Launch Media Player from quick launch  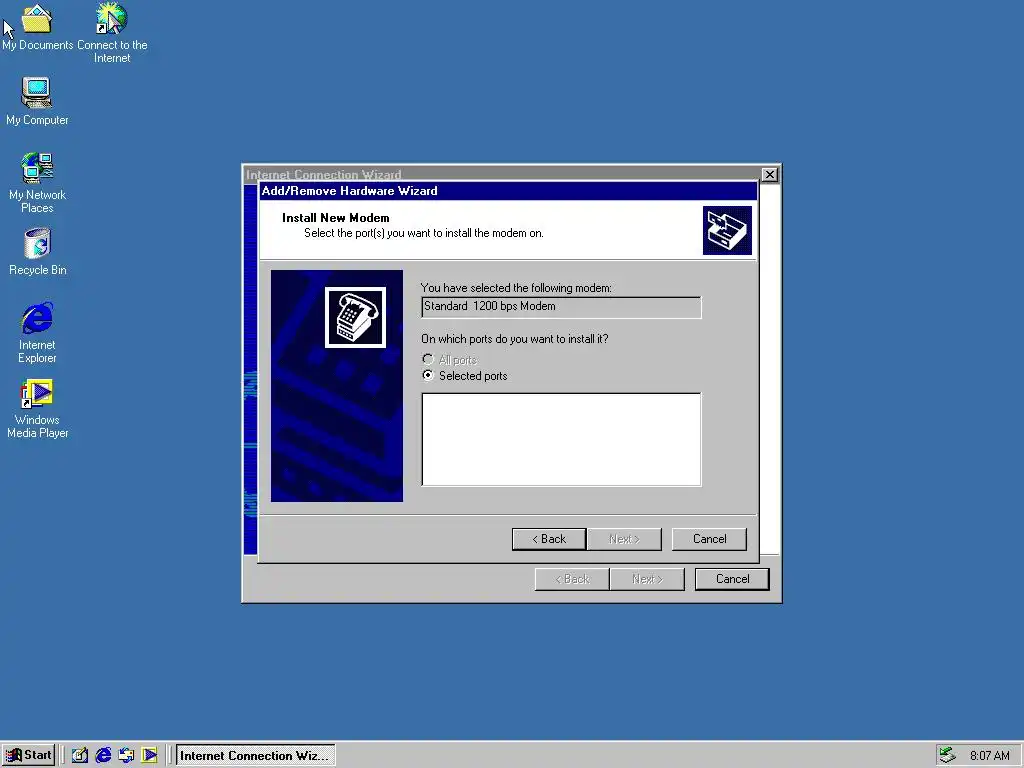(x=150, y=756)
